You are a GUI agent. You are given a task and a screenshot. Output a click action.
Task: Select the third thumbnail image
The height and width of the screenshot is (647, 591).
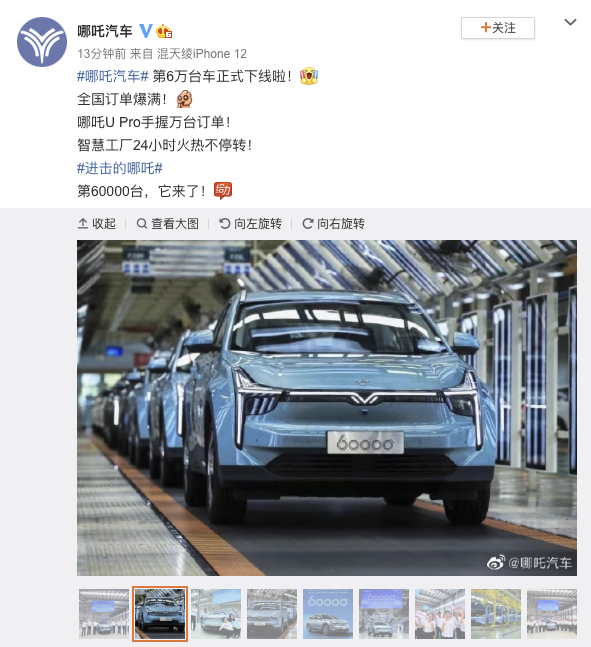[x=216, y=614]
